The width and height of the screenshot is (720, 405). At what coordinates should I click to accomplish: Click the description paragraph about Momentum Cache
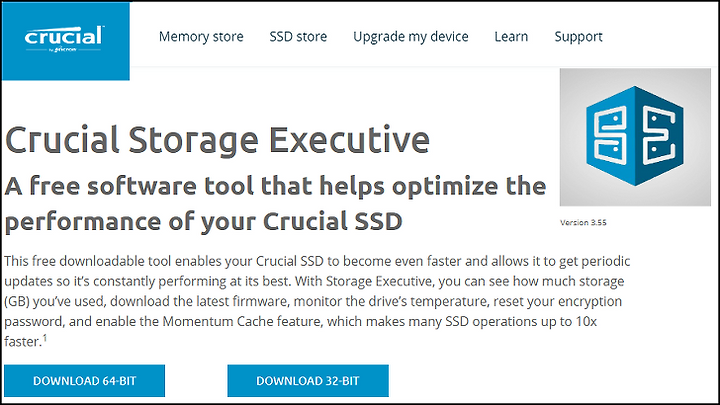(317, 301)
